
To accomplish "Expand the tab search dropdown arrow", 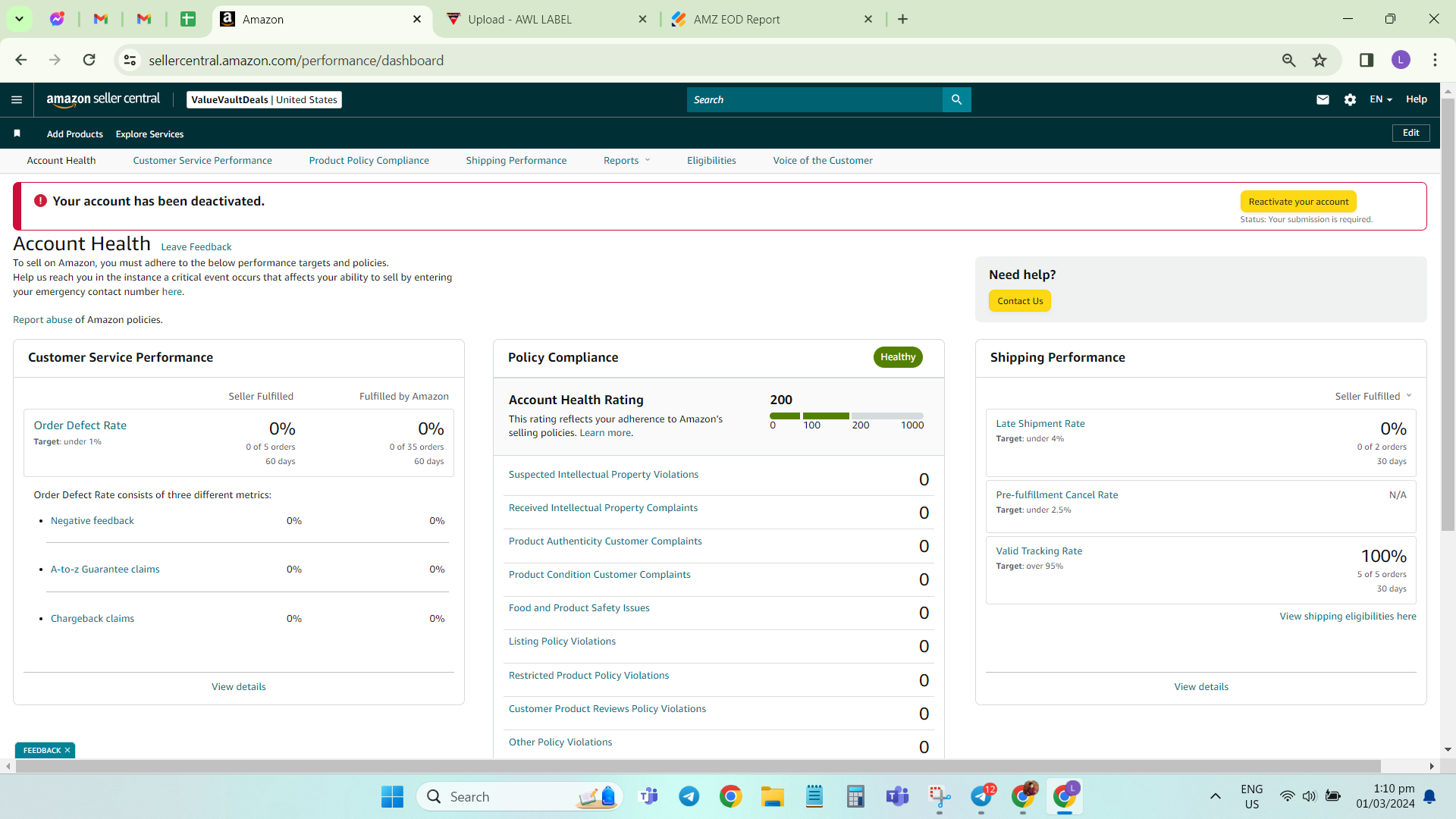I will click(x=19, y=19).
